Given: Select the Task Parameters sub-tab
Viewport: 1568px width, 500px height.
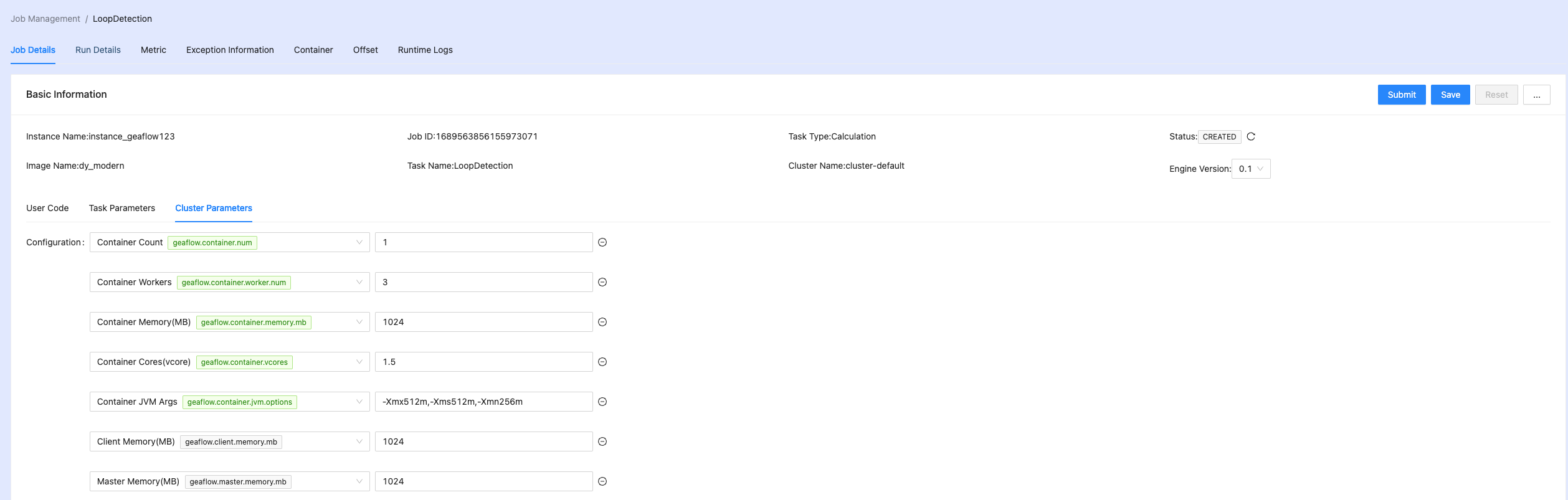Looking at the screenshot, I should [x=122, y=208].
